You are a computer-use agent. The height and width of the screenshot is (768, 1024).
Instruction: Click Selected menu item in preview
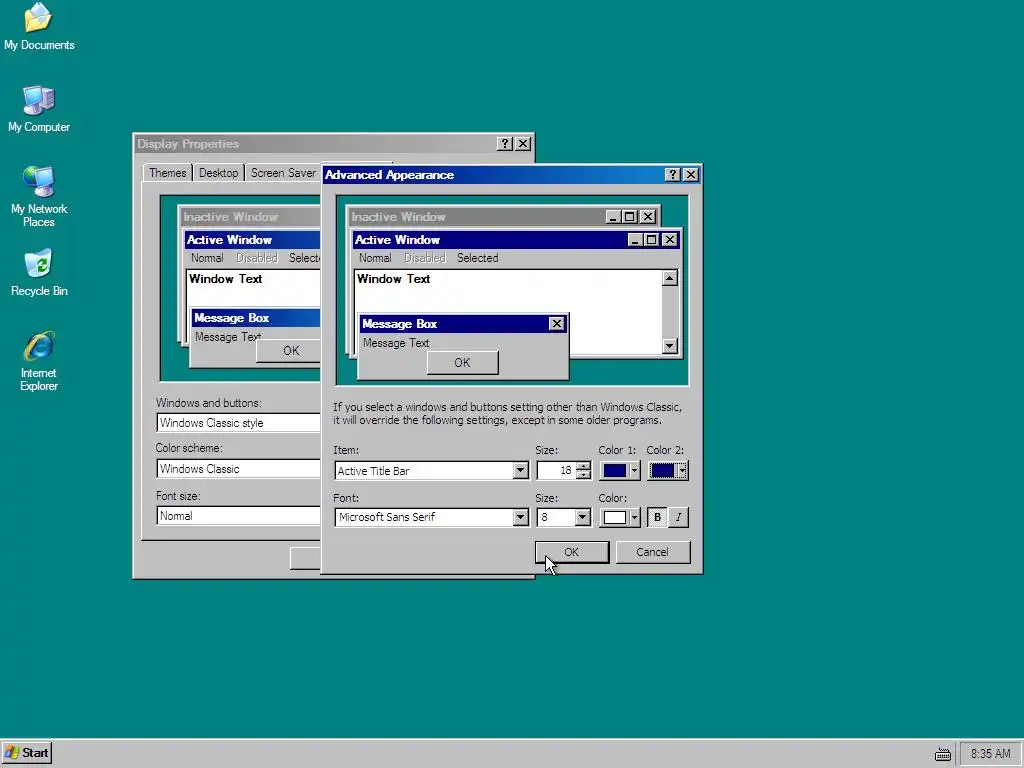point(477,258)
